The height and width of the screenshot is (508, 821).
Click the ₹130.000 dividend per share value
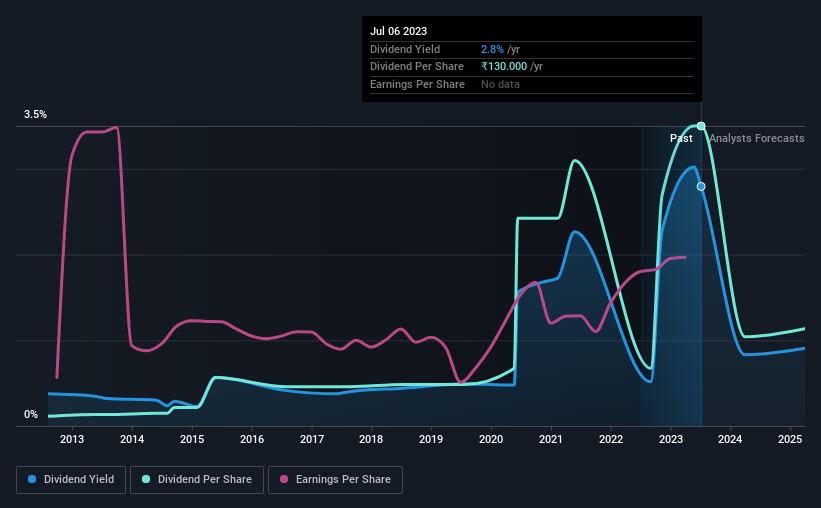504,67
